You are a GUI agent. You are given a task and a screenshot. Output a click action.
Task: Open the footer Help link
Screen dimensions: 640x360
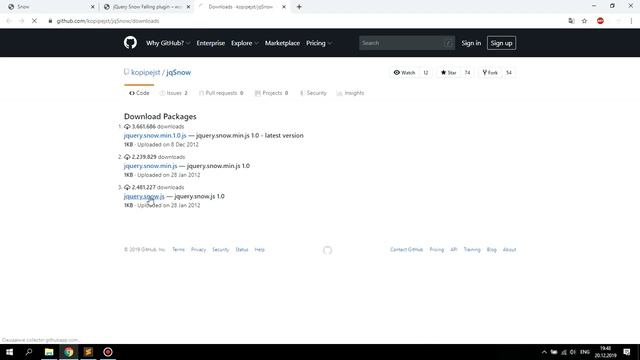click(x=260, y=249)
